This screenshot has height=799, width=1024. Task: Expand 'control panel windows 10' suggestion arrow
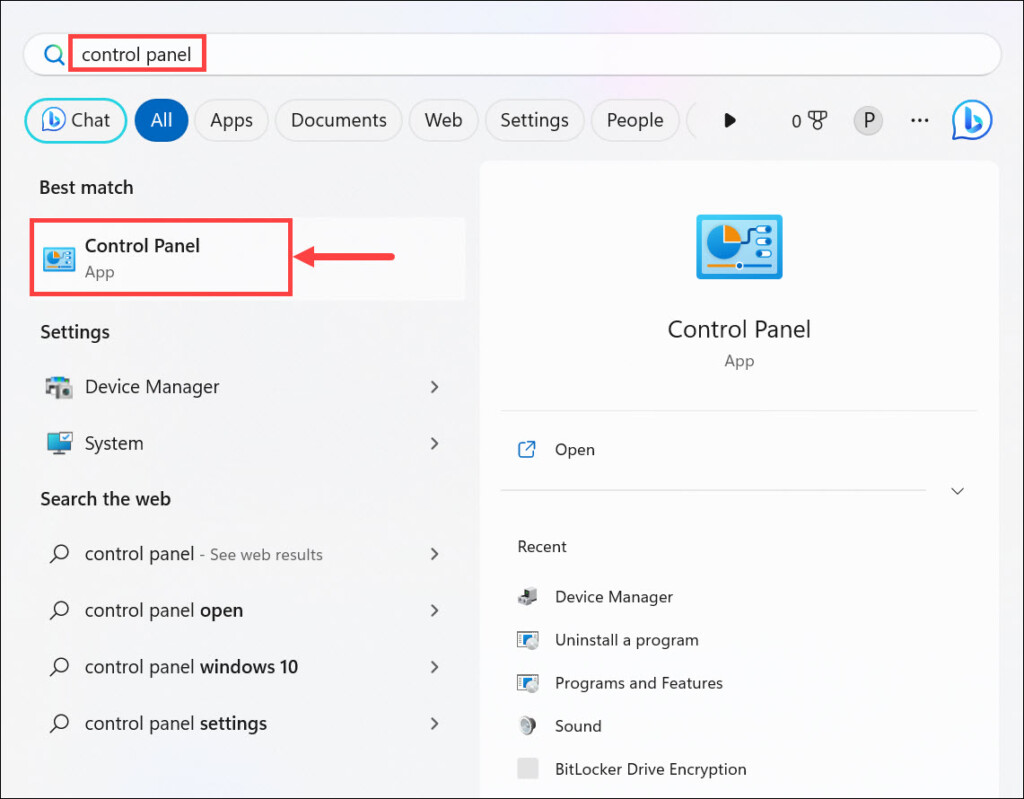coord(434,667)
